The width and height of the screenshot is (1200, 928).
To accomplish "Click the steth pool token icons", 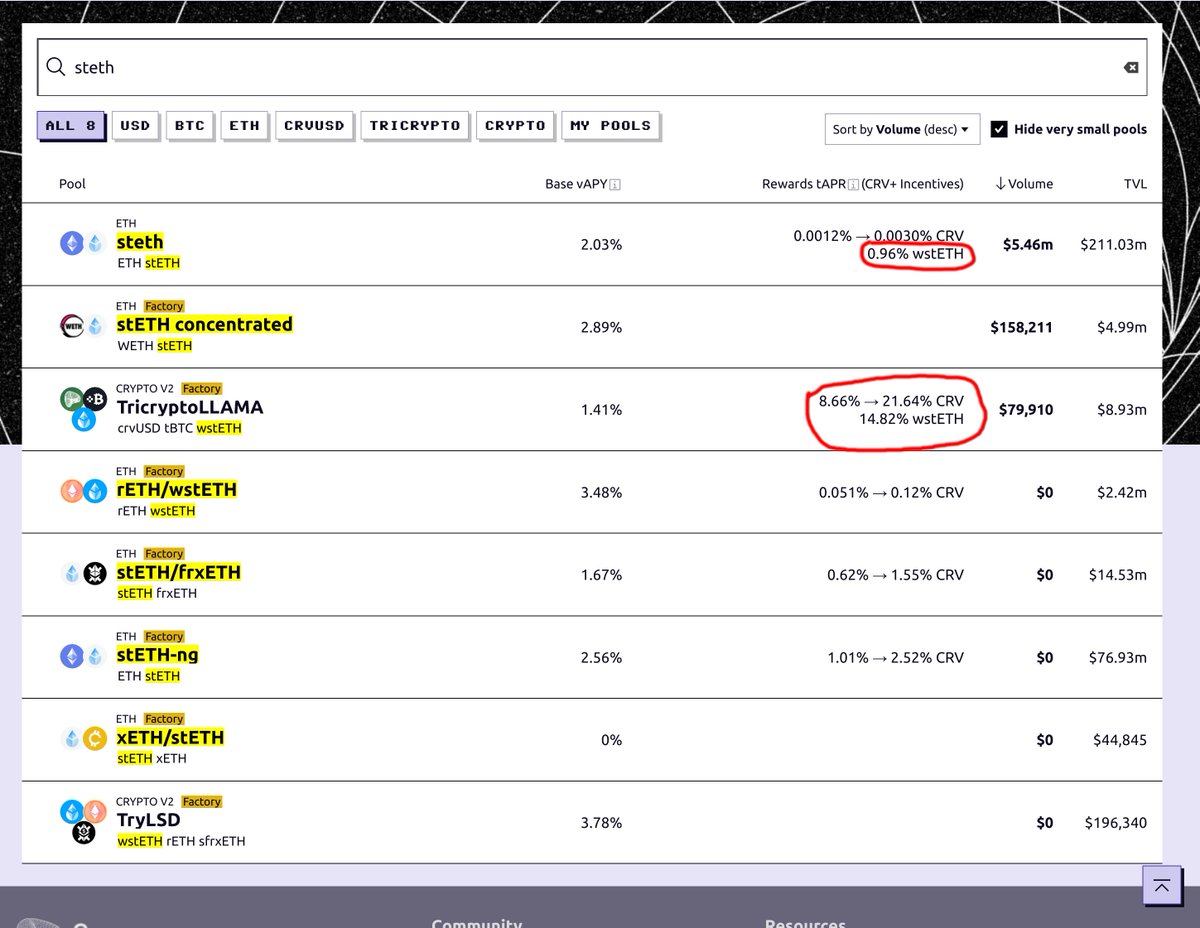I will point(83,243).
